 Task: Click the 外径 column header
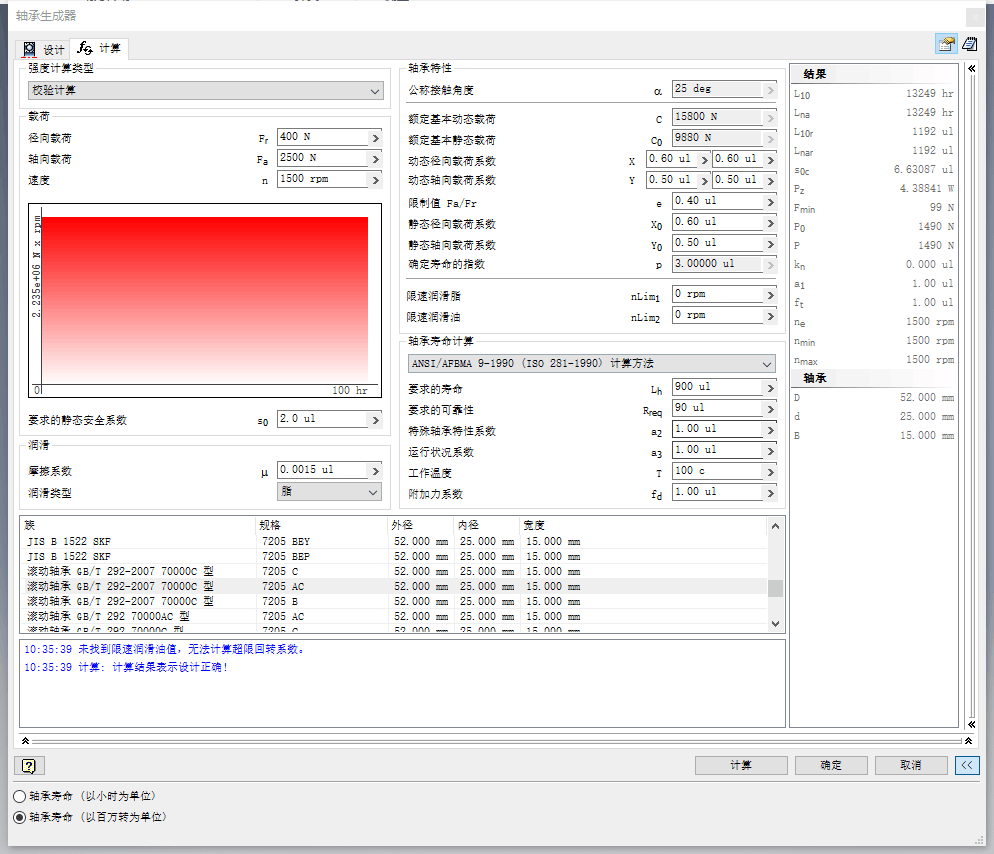point(421,525)
